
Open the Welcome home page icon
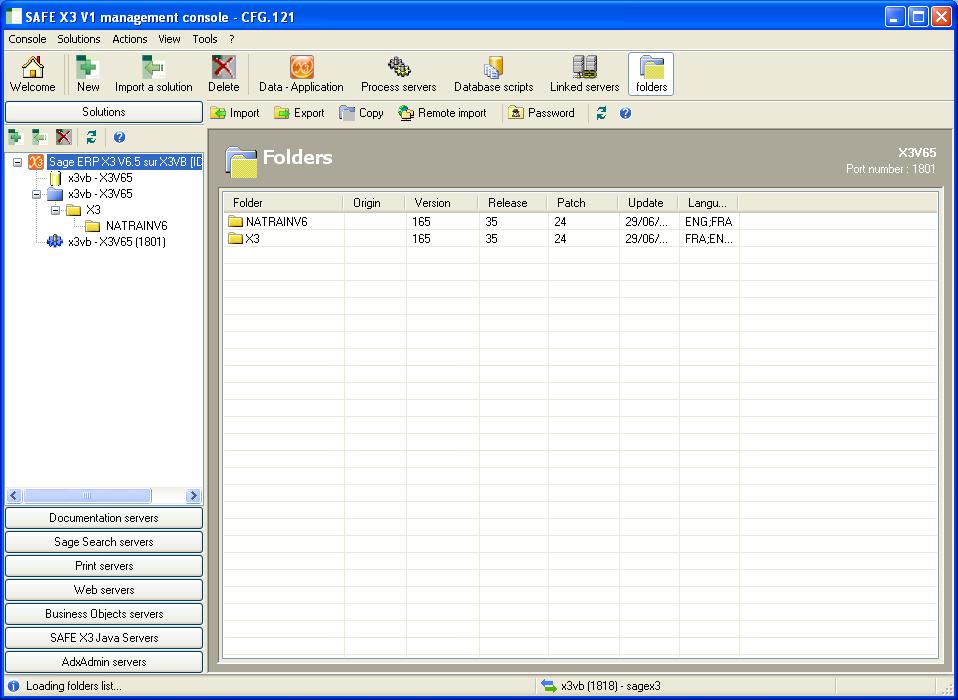[32, 74]
